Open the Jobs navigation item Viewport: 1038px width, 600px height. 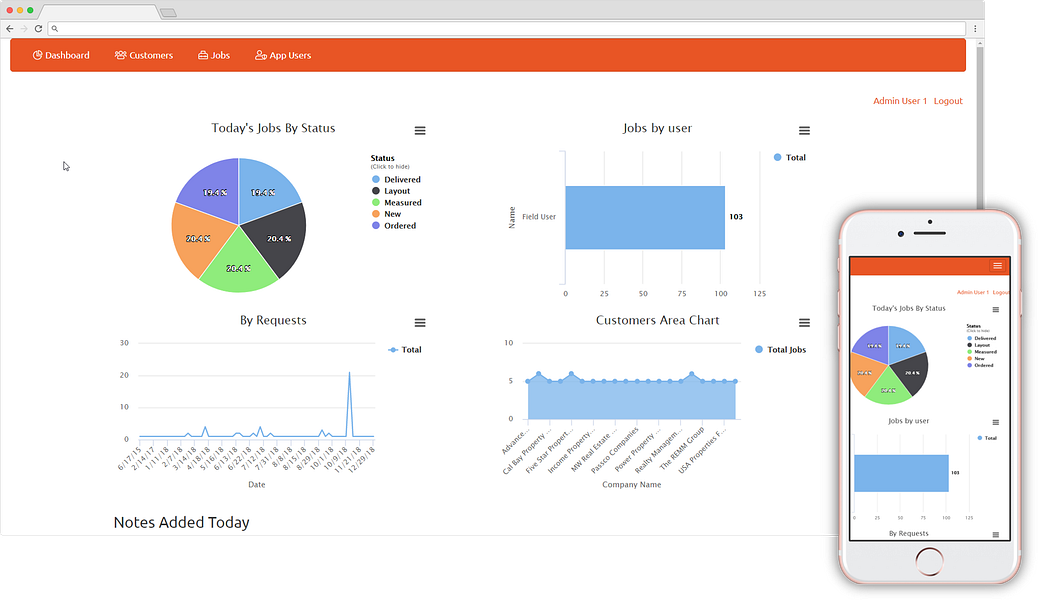pos(214,55)
